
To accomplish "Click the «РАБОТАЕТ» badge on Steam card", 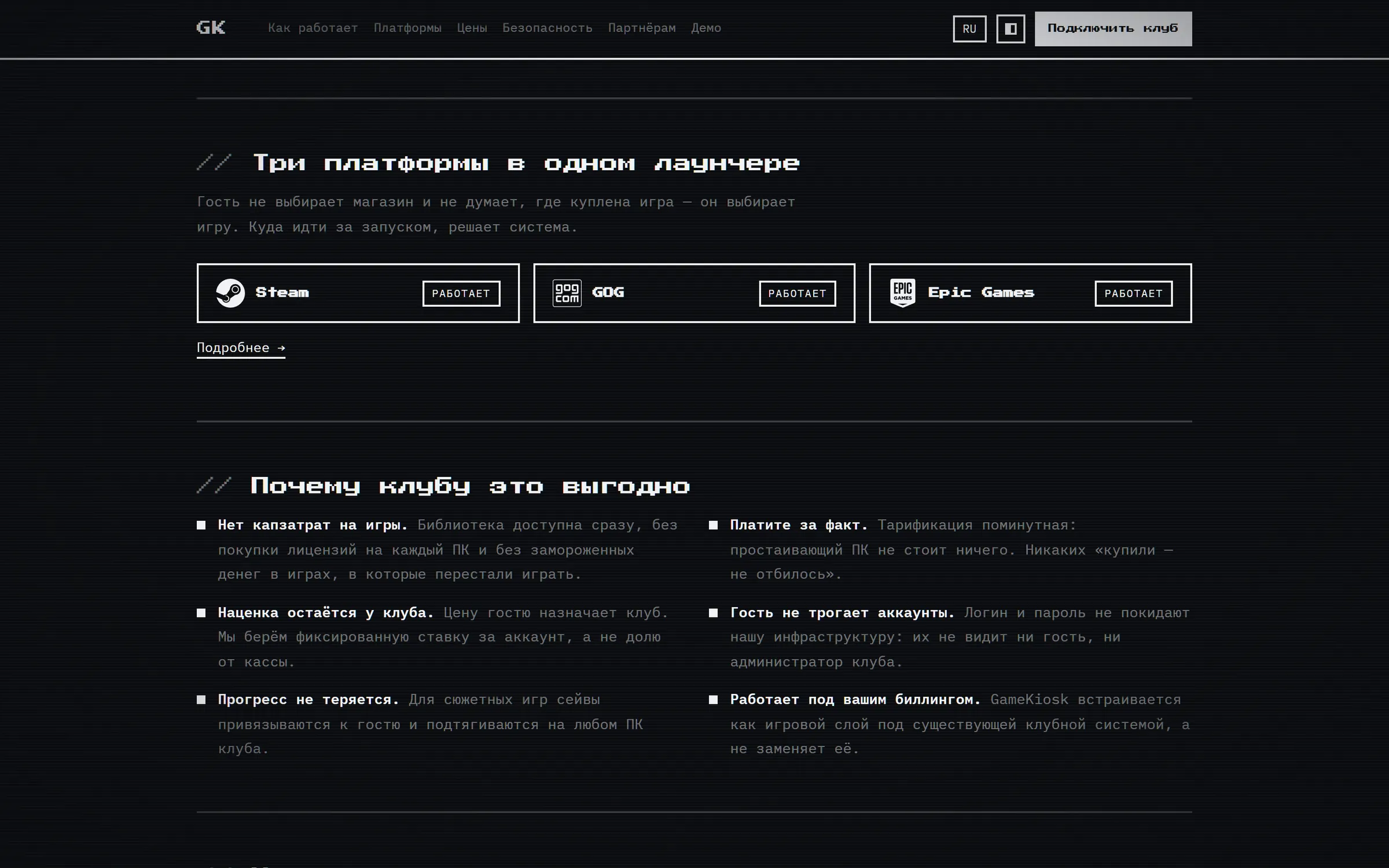I will tap(461, 293).
